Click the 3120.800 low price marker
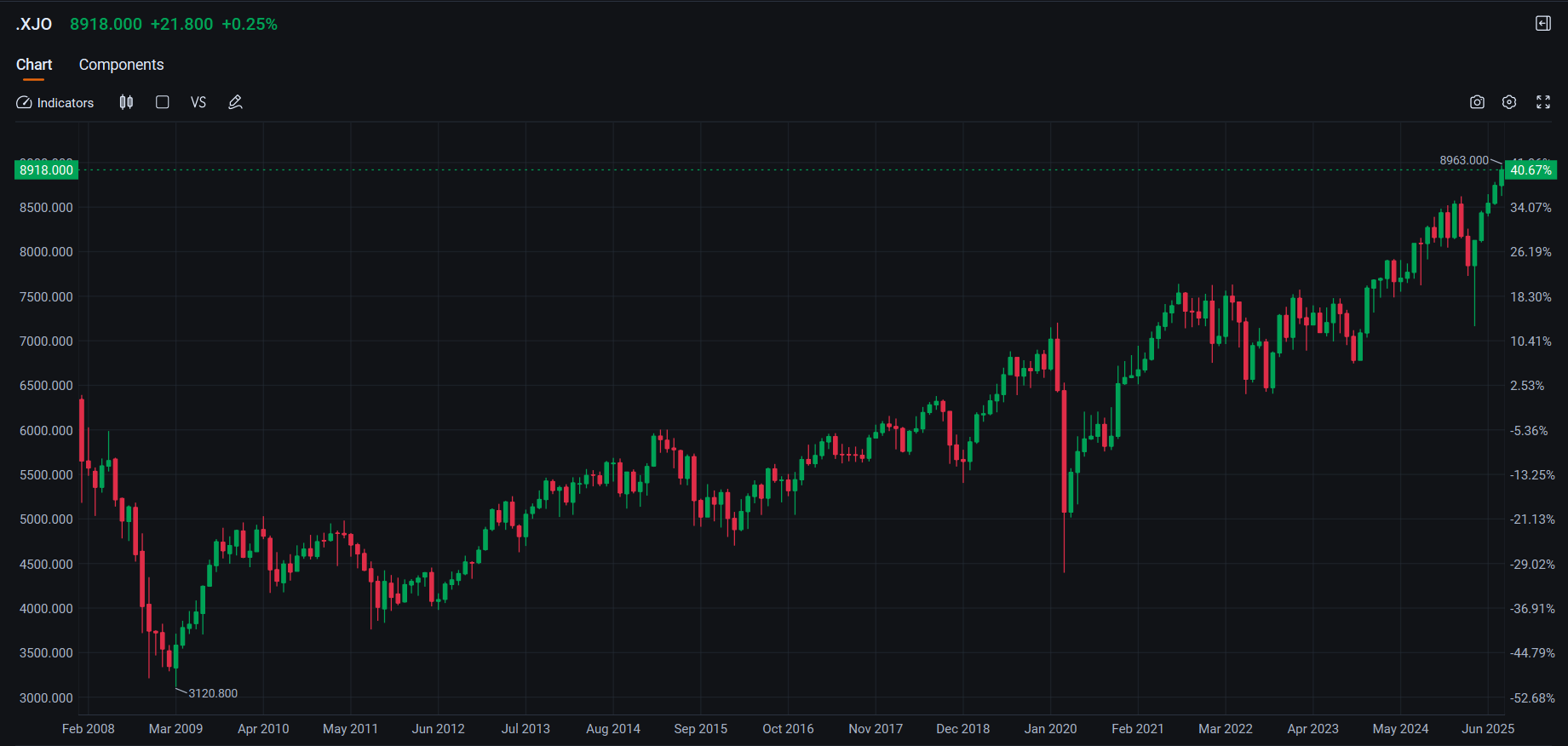Viewport: 1568px width, 746px height. coord(213,693)
